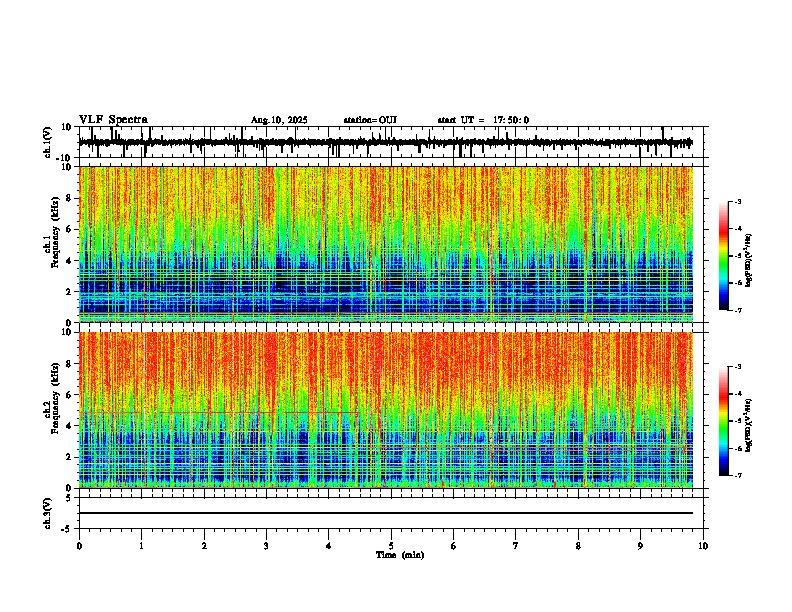Click time axis tick label "5"
The height and width of the screenshot is (612, 792).
(x=391, y=546)
